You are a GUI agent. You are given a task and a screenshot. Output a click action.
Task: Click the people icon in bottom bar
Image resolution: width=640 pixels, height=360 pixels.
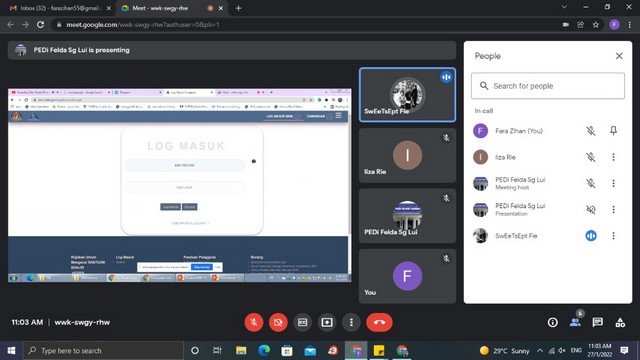575,322
